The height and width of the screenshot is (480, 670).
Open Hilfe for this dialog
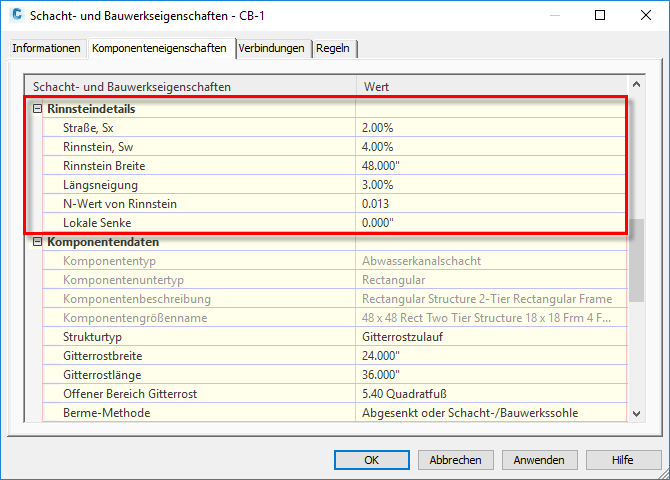pos(623,460)
